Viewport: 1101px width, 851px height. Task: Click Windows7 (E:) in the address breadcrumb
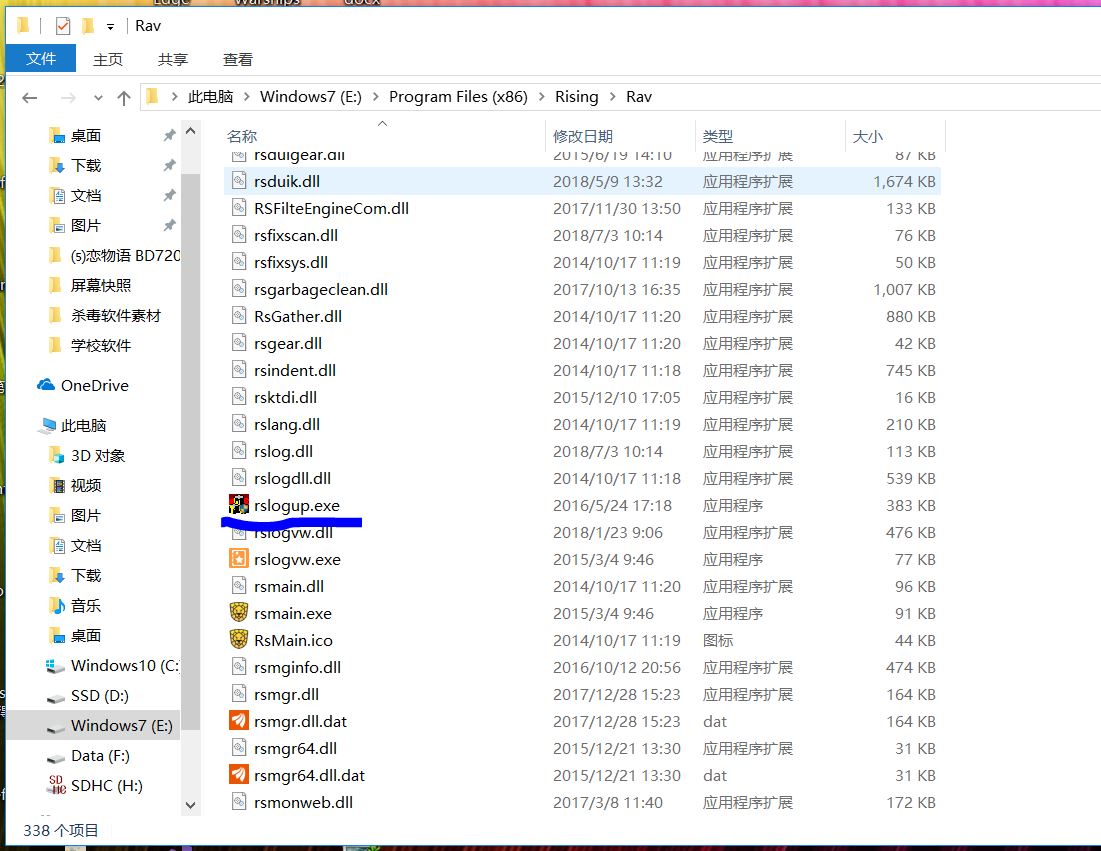[311, 97]
